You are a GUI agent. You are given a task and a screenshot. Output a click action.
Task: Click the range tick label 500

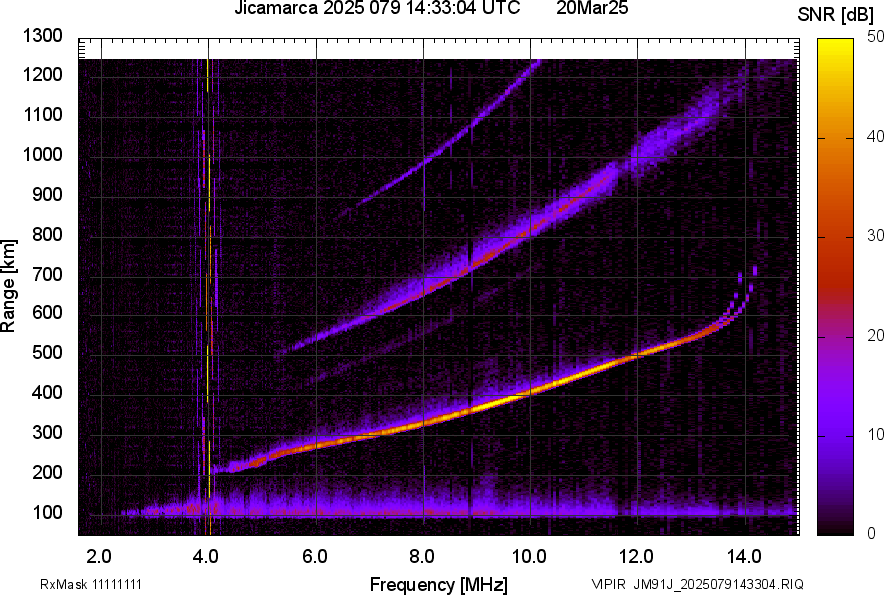point(47,352)
